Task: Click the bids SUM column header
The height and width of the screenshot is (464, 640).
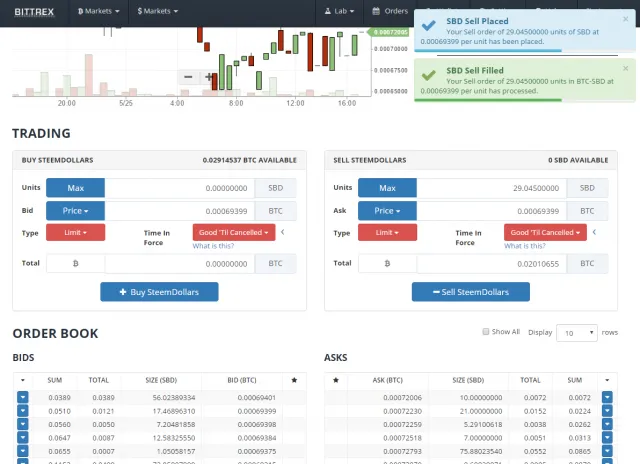Action: [54, 380]
